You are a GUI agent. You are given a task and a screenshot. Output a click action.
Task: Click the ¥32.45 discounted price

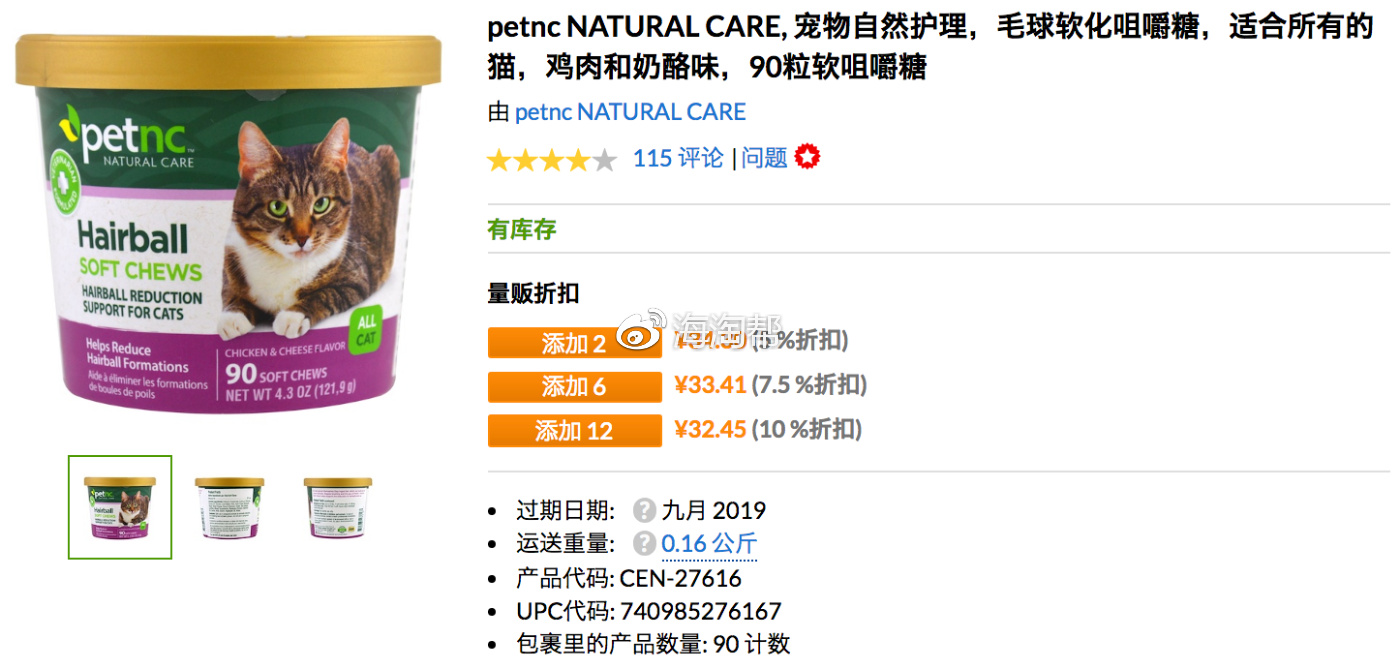[x=710, y=430]
